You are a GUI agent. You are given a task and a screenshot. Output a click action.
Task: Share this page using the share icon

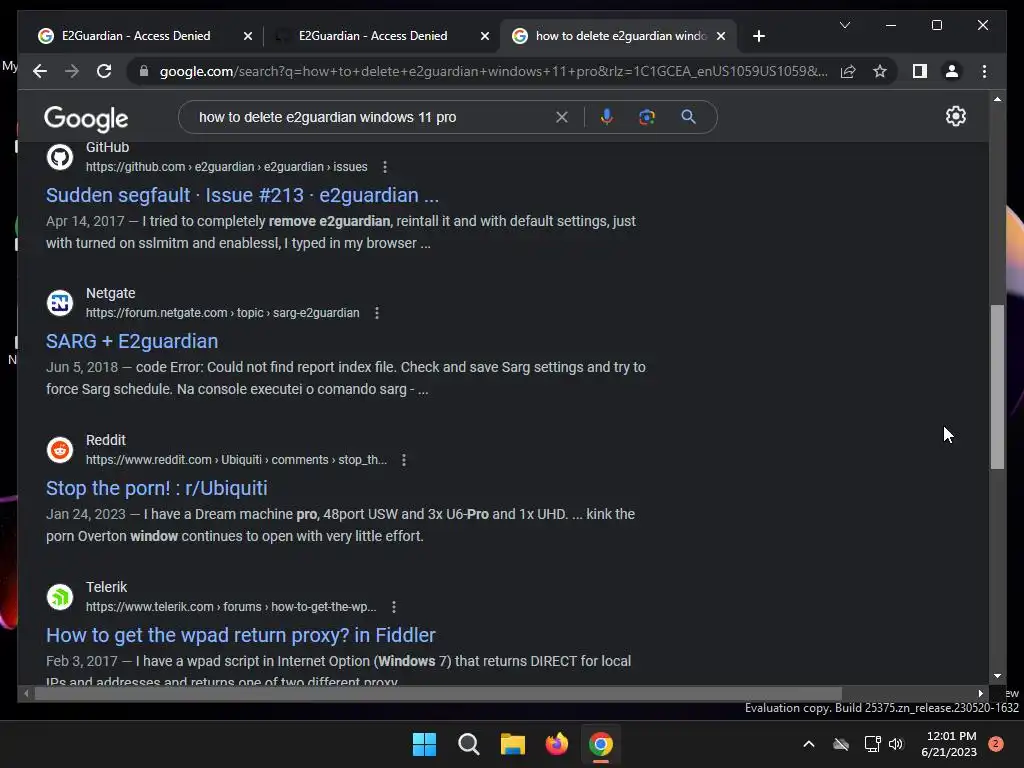[848, 71]
